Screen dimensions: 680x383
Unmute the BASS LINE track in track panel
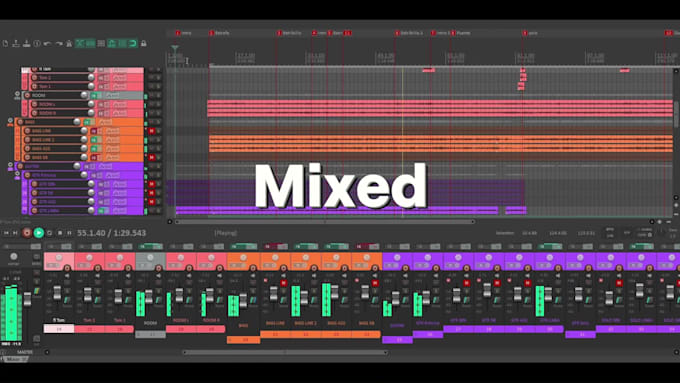coord(152,131)
